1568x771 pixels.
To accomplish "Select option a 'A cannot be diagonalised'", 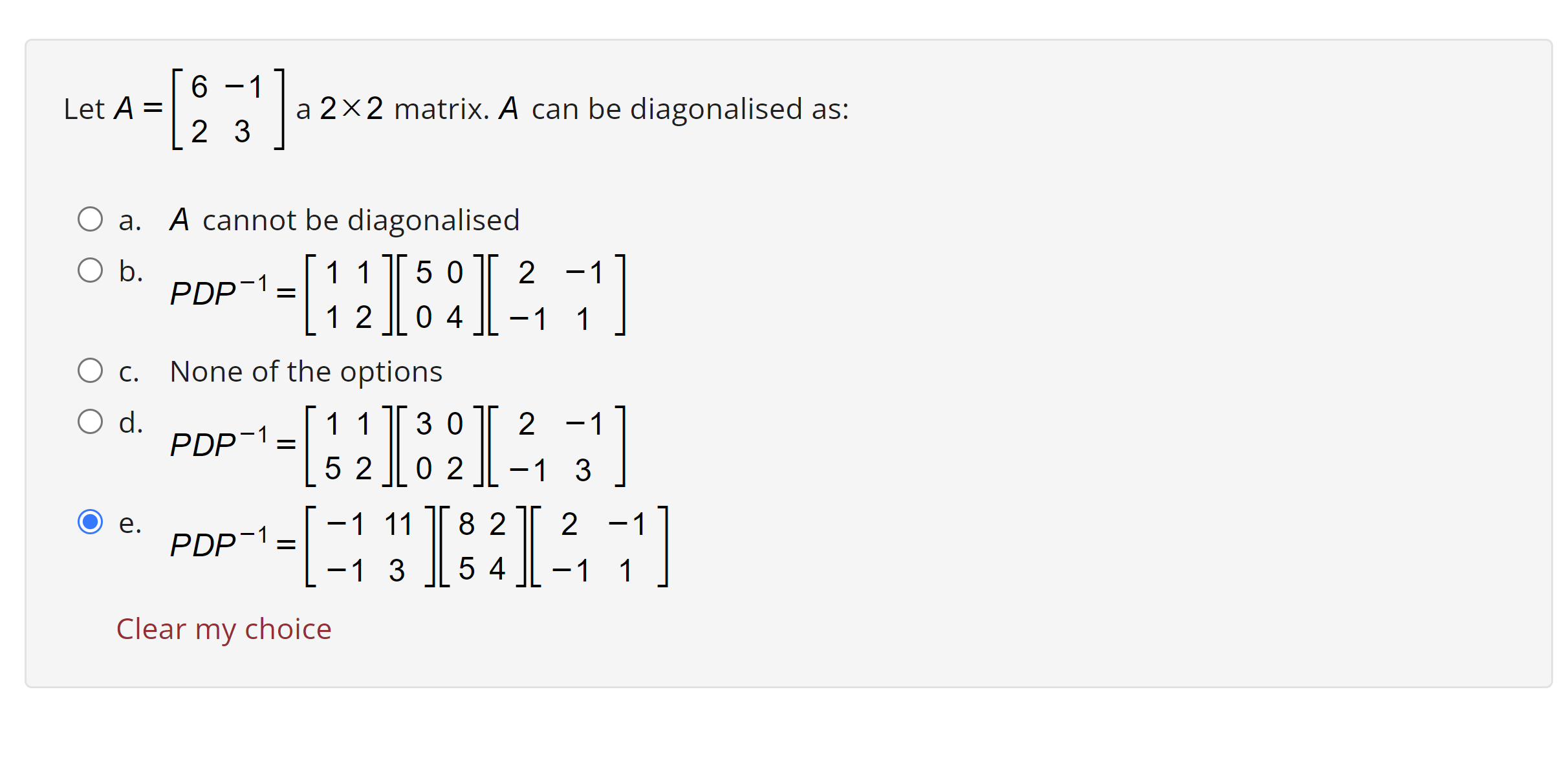I will pyautogui.click(x=90, y=219).
